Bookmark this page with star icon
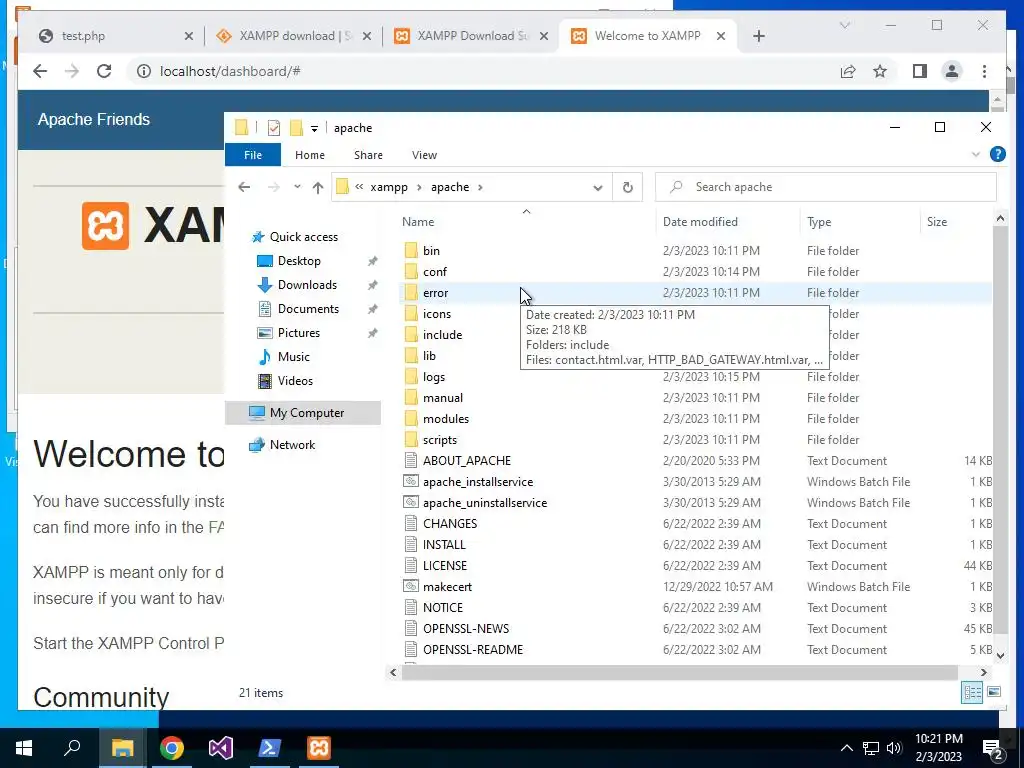The image size is (1024, 768). point(880,71)
